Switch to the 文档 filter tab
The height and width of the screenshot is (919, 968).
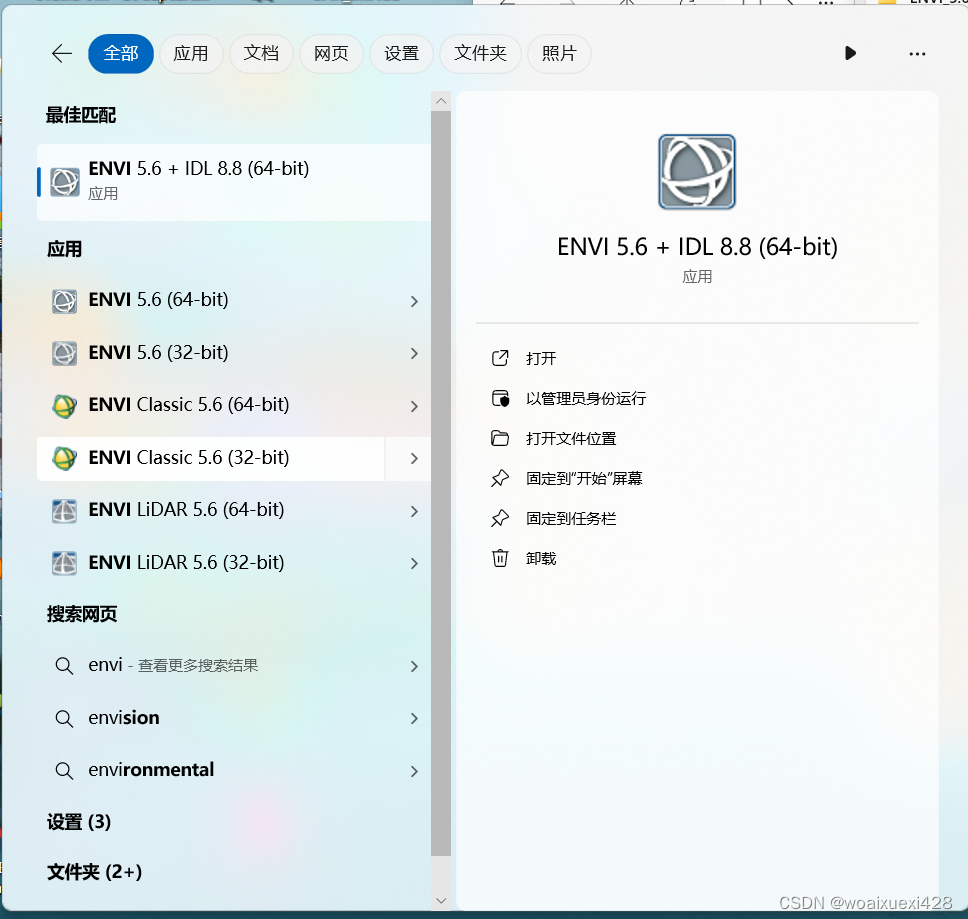tap(261, 54)
